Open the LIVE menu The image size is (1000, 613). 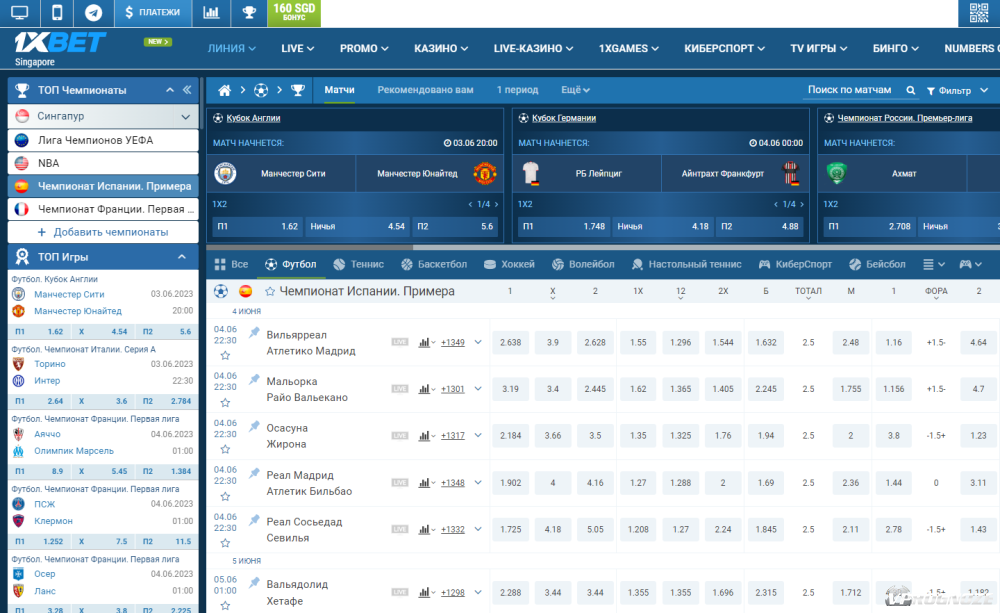(297, 48)
